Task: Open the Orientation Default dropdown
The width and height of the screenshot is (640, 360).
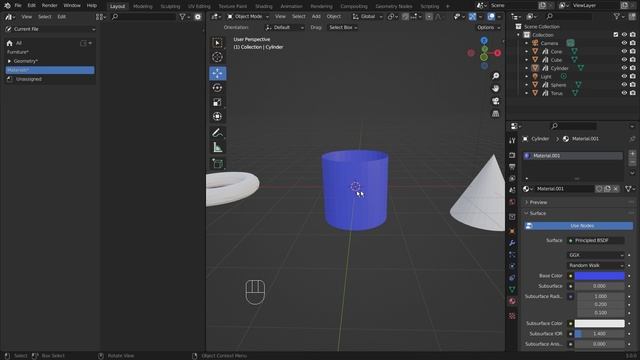Action: pos(284,27)
